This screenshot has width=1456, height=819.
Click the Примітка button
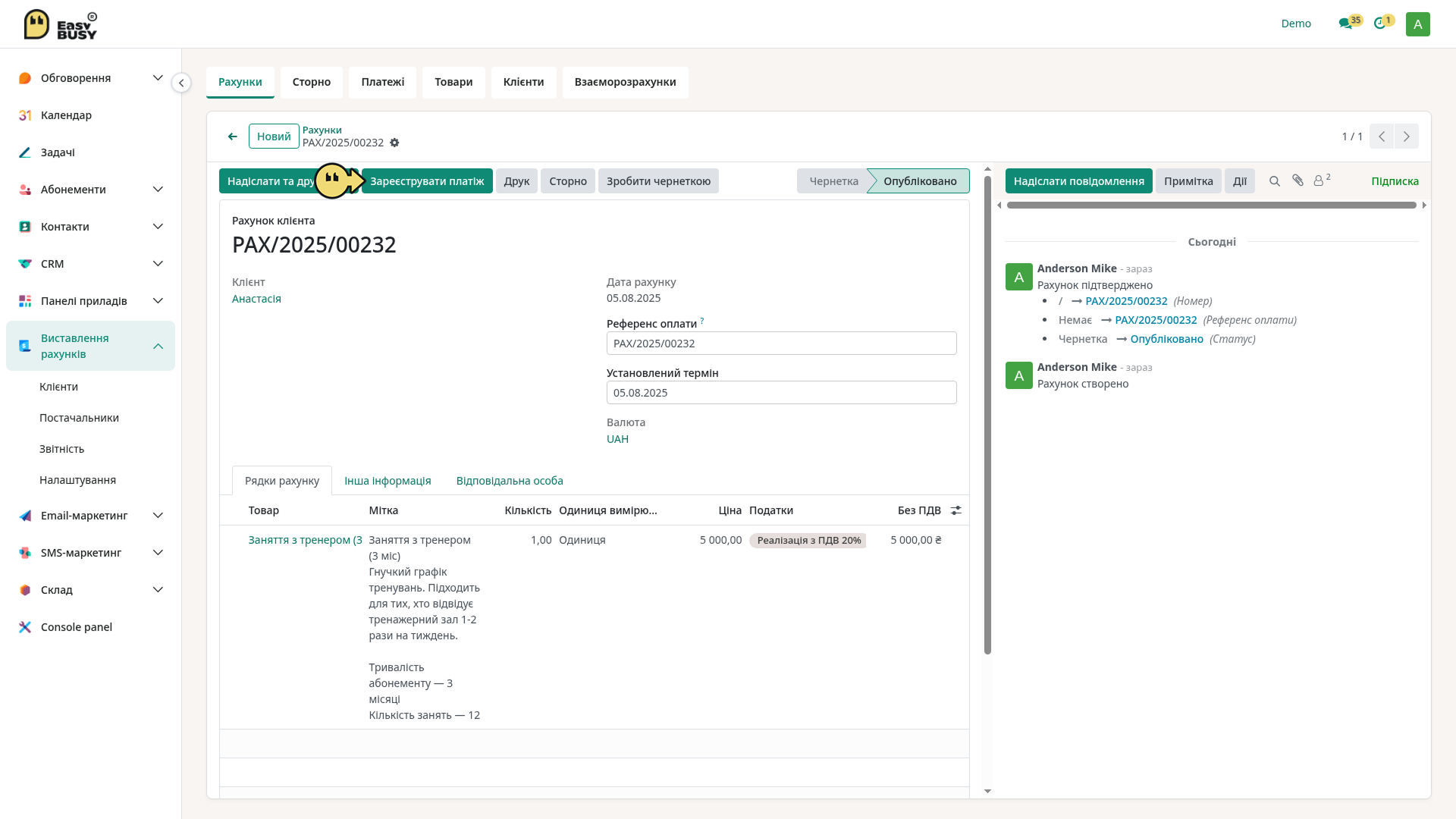coord(1188,181)
